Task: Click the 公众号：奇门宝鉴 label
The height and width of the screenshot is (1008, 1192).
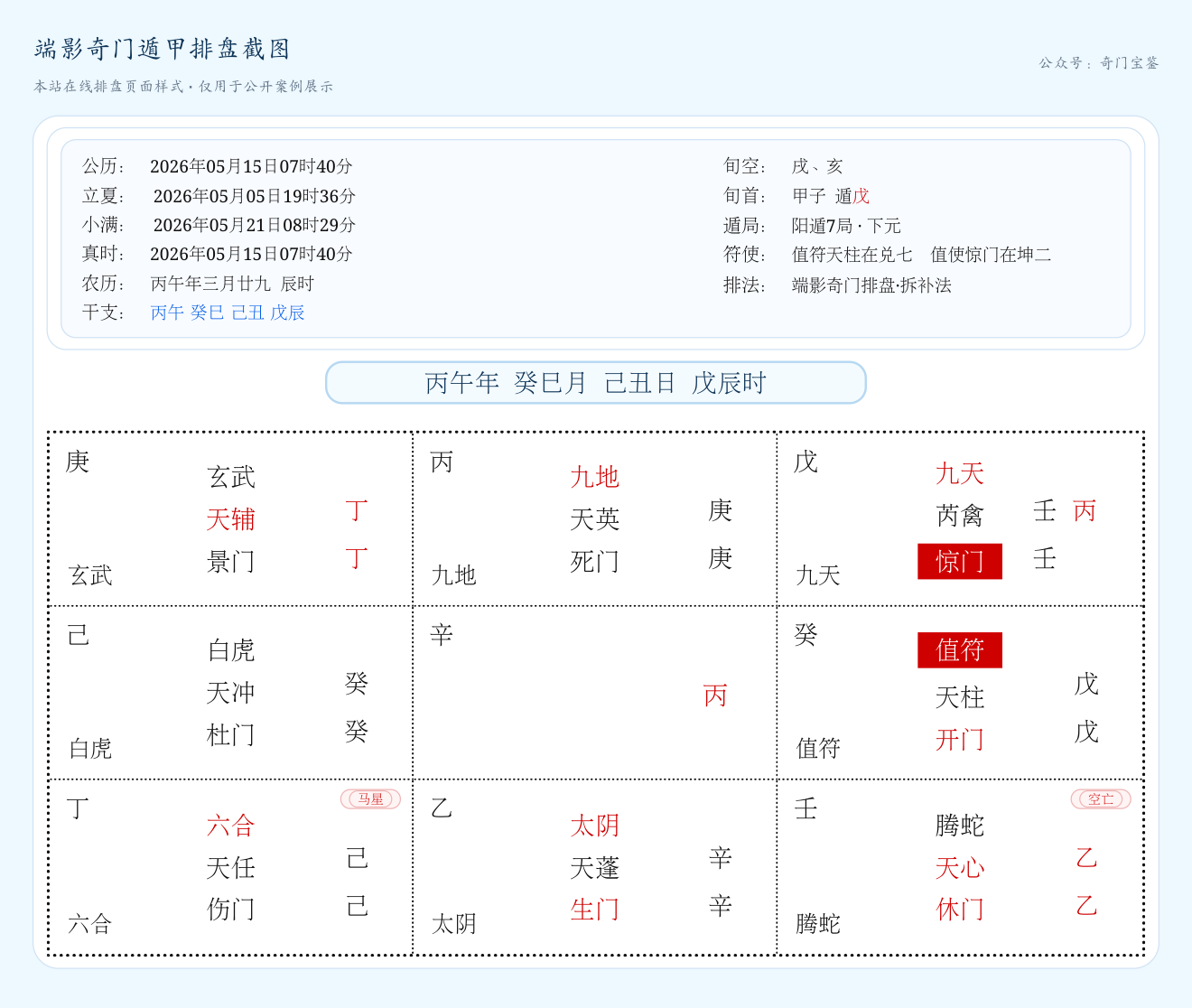Action: coord(1099,63)
